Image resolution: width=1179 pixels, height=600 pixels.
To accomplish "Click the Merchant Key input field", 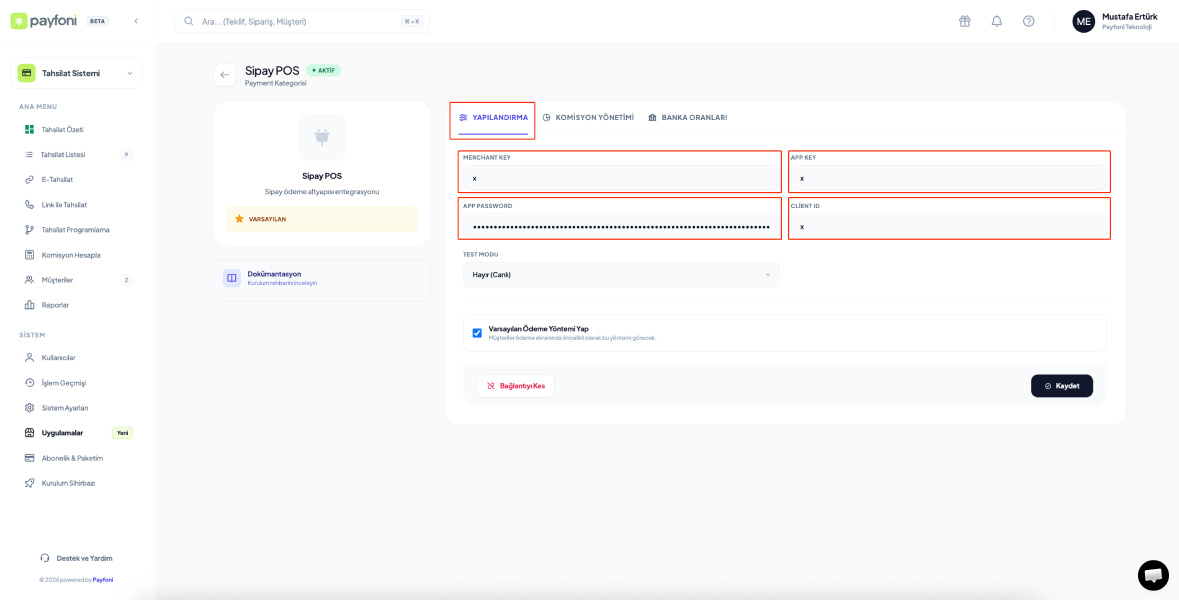I will (620, 178).
